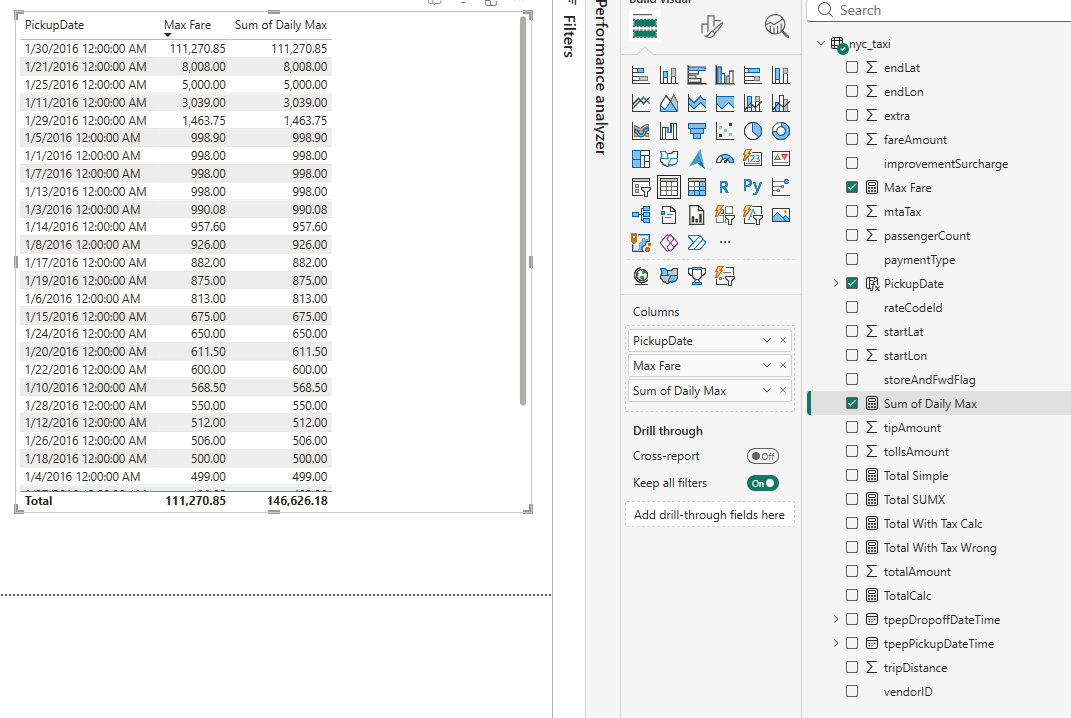Open the Performance analyzer pane

coord(601,77)
